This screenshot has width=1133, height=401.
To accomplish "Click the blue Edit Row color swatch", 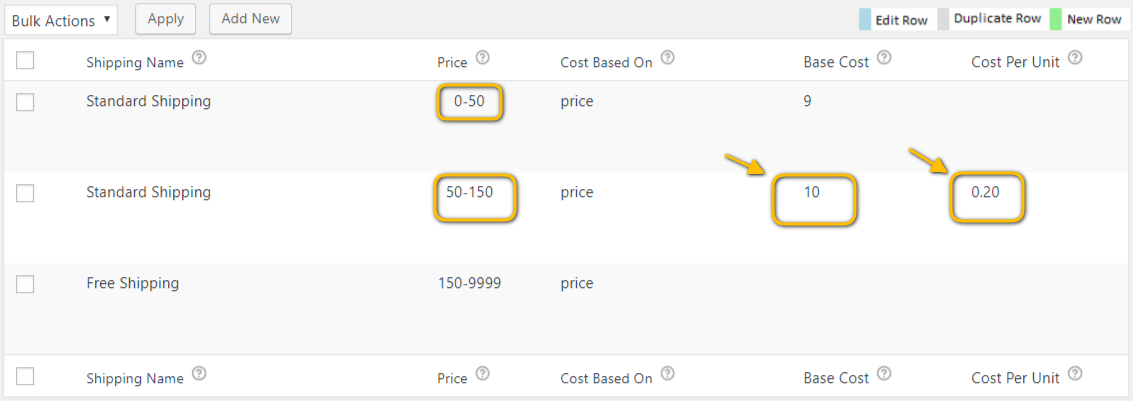I will tap(866, 20).
